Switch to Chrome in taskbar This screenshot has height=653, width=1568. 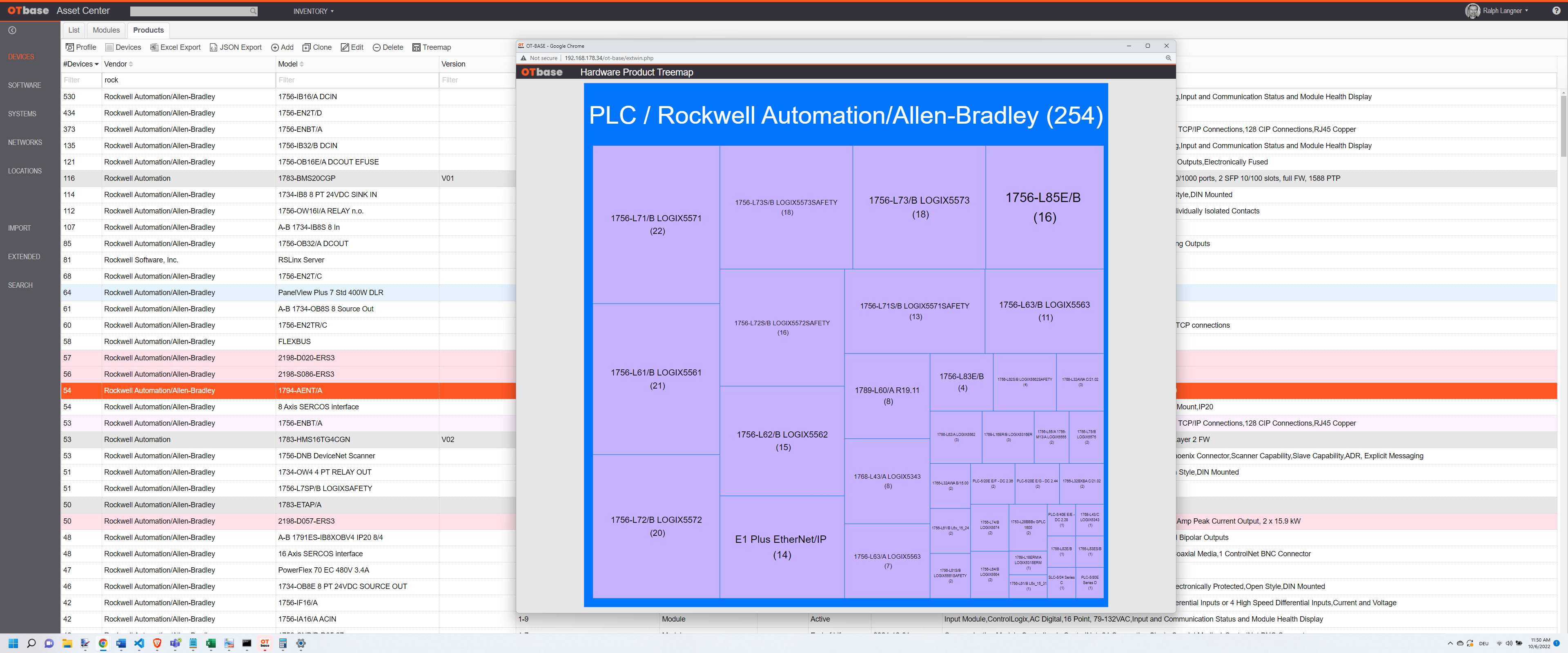click(x=103, y=643)
